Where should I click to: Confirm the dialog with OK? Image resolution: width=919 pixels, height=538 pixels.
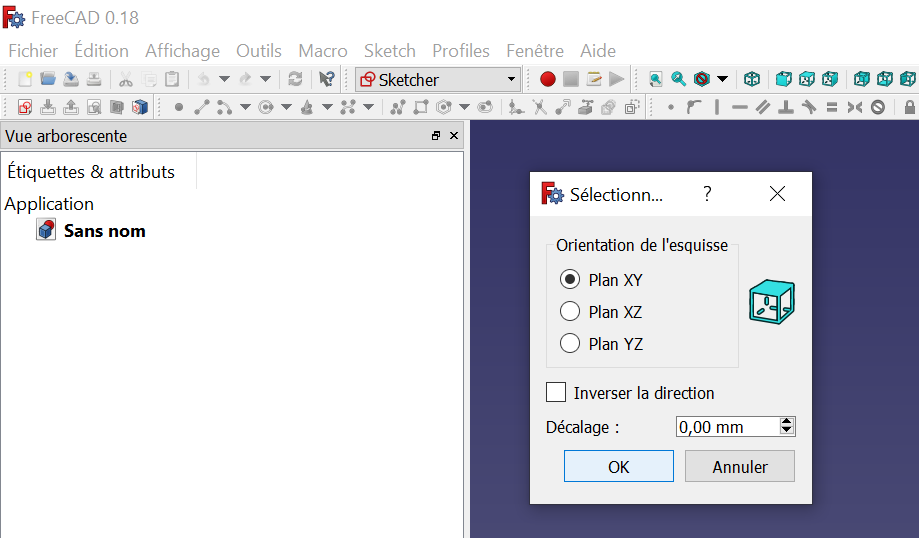(619, 467)
